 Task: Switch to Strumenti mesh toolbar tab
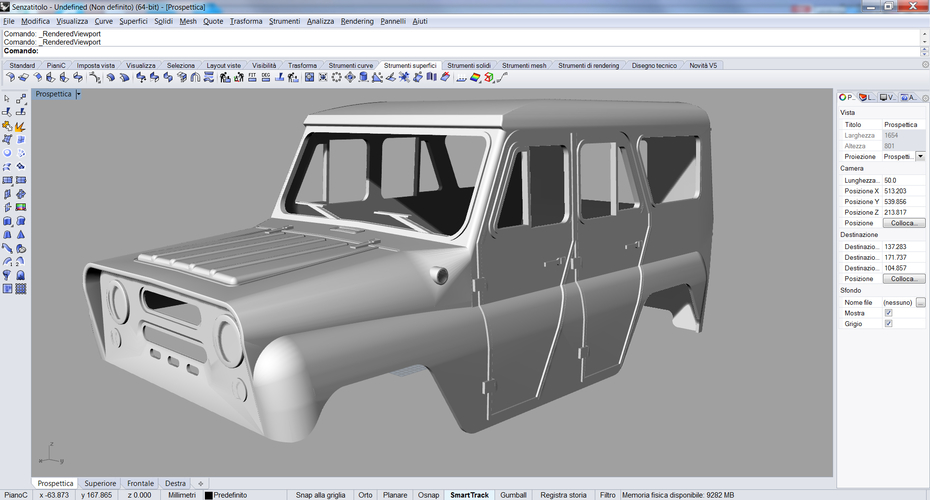524,65
